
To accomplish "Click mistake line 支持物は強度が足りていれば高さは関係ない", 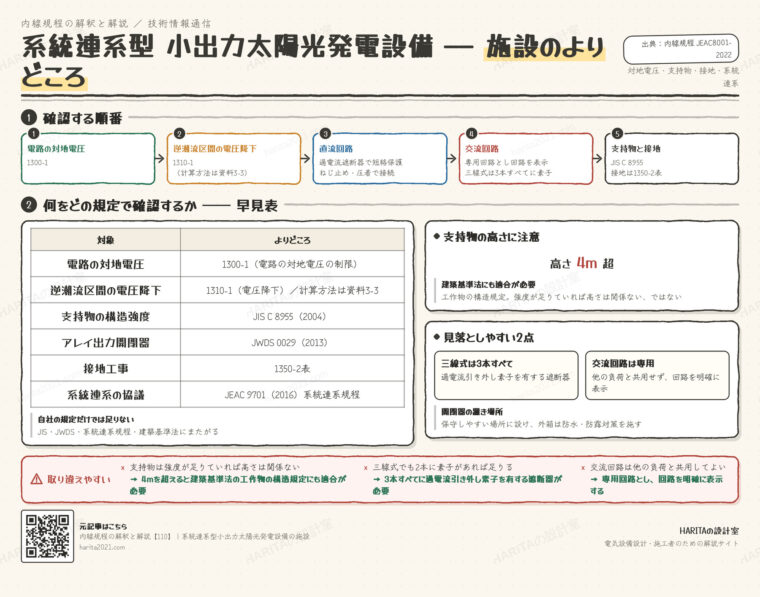I will [215, 467].
